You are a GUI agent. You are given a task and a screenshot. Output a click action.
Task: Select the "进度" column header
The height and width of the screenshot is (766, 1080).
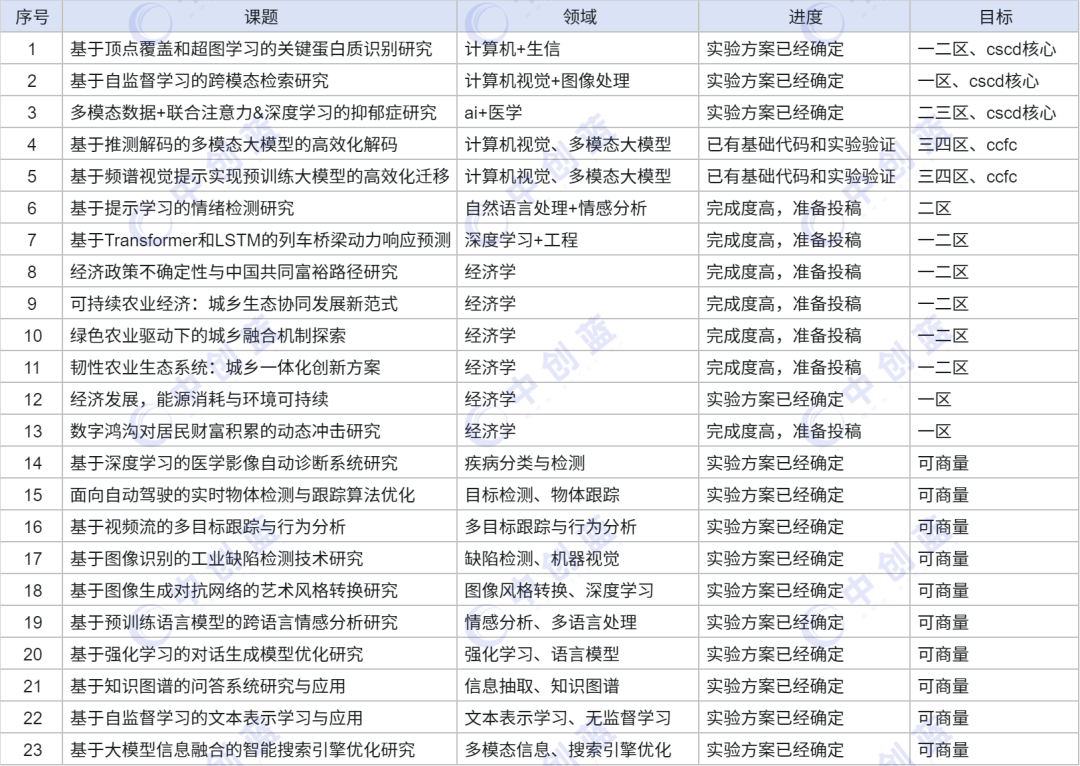[x=805, y=17]
